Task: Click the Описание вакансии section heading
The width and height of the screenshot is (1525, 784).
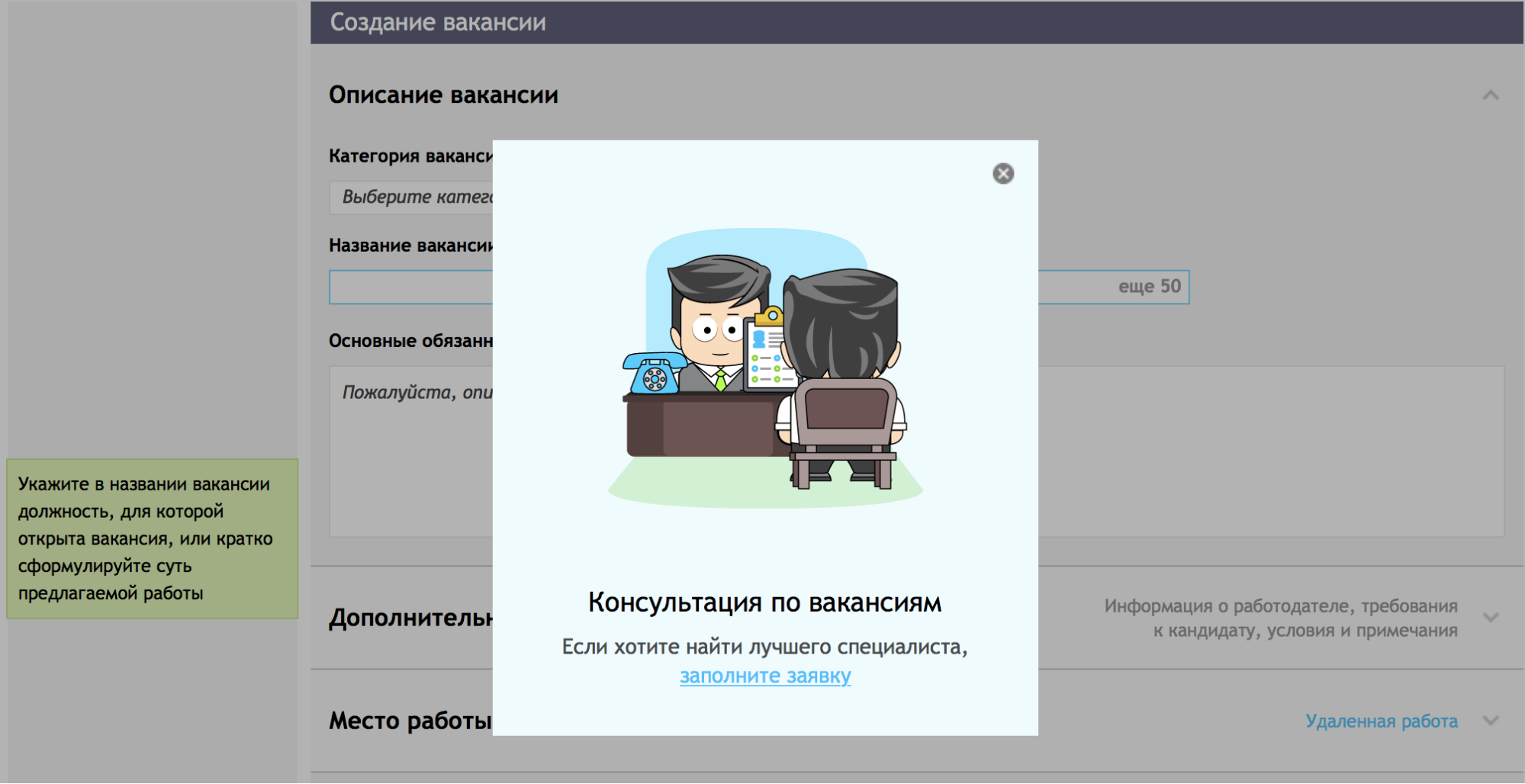Action: point(443,95)
